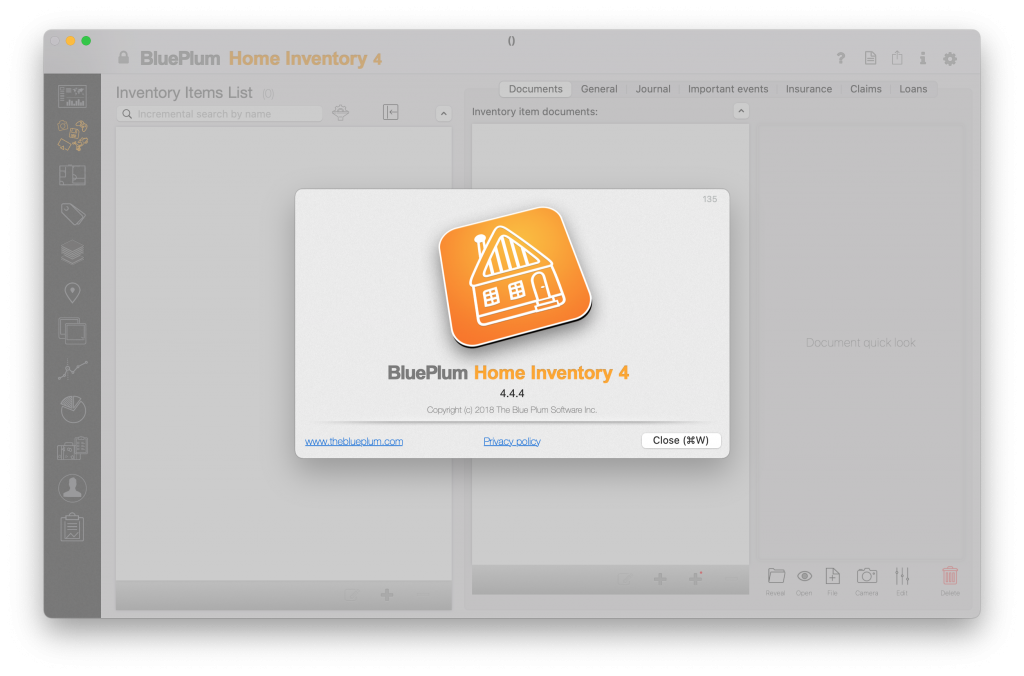Click the edit pencil icon under items list
Viewport: 1024px width, 676px height.
pyautogui.click(x=351, y=594)
